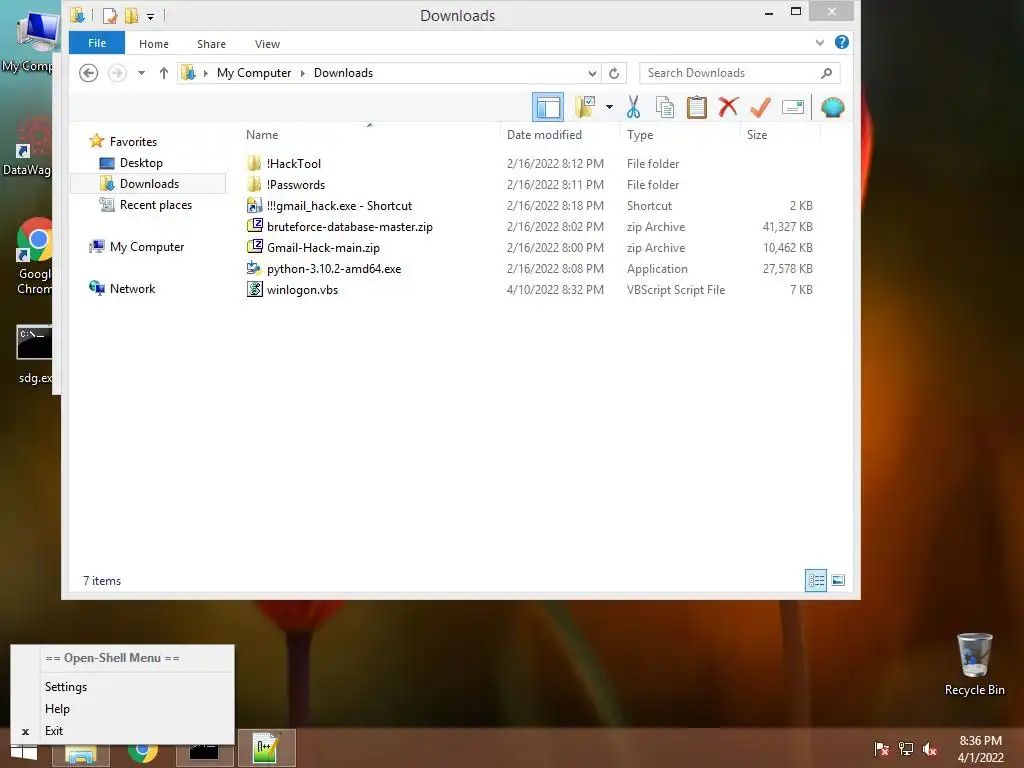Select the My Computer breadcrumb
The image size is (1024, 768).
(x=254, y=73)
